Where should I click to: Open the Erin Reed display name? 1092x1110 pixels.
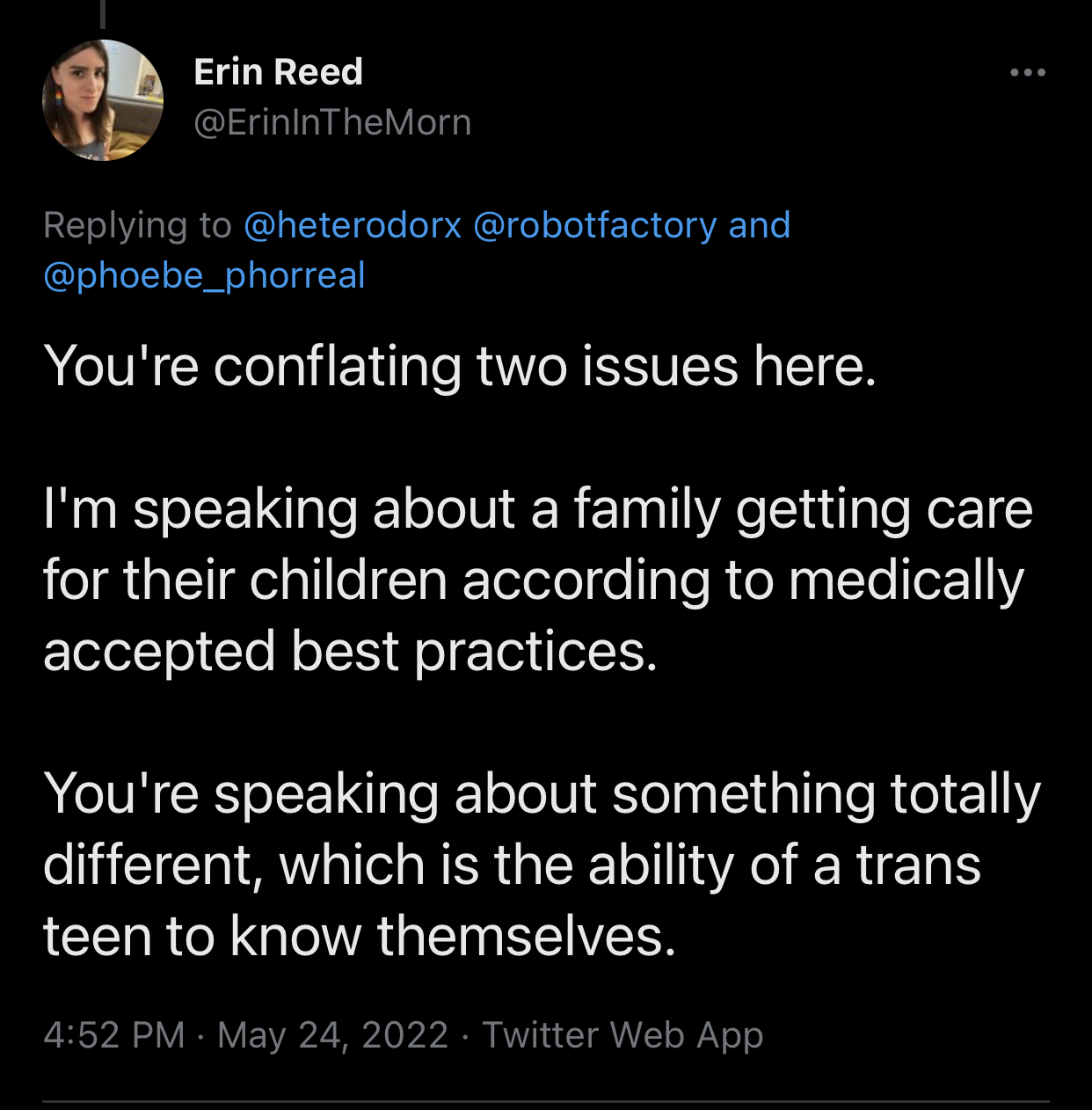pos(278,72)
